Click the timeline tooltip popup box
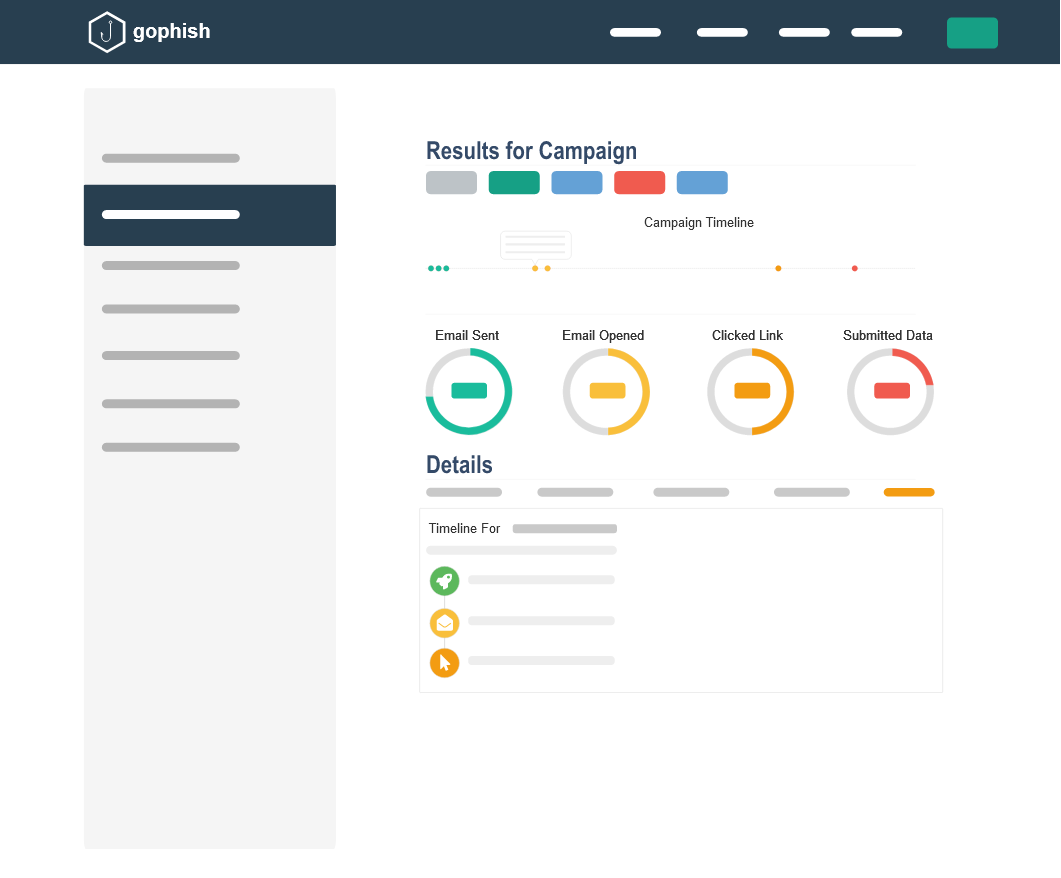The image size is (1061, 878). [x=536, y=246]
